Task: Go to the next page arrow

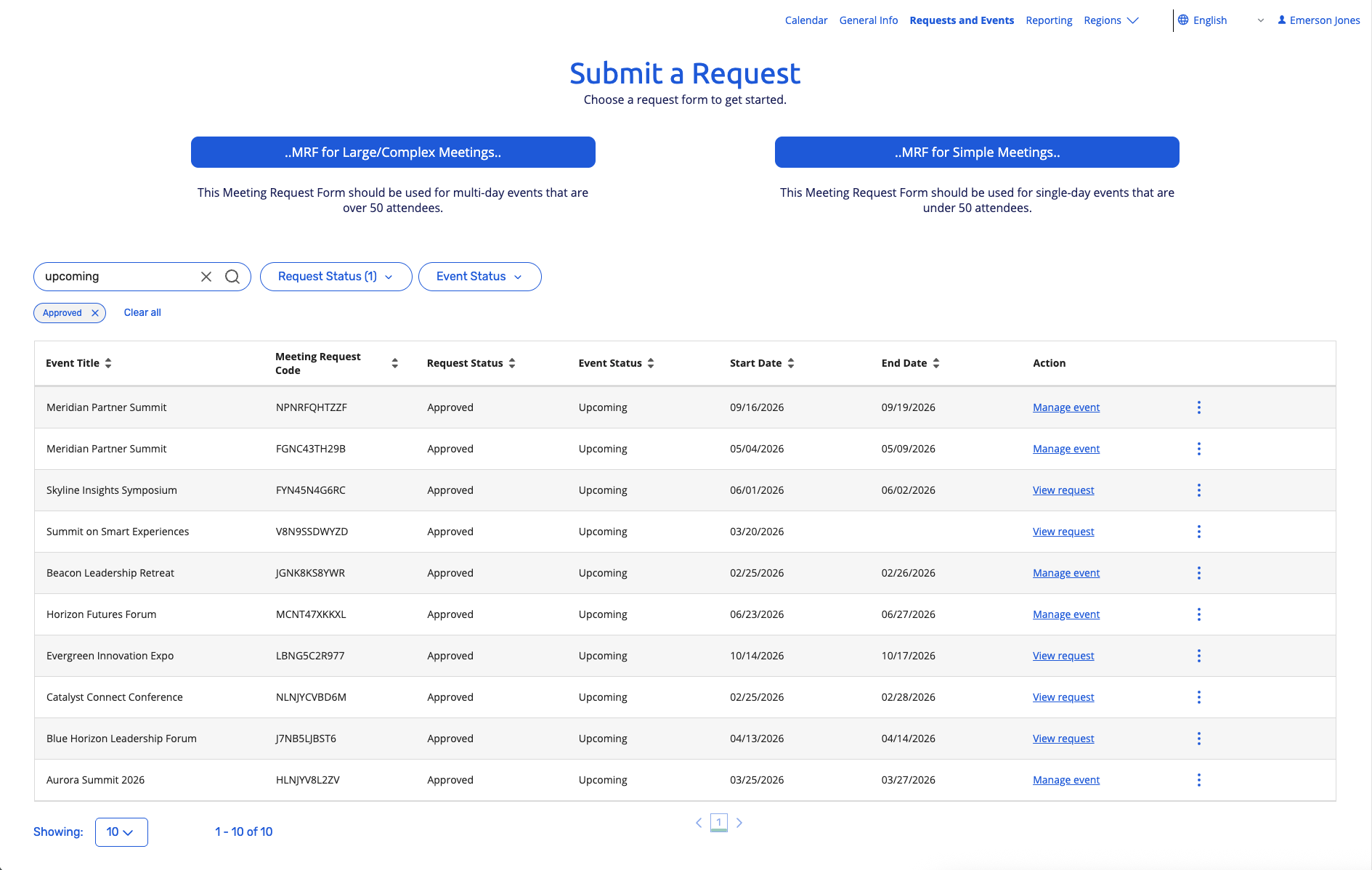Action: click(739, 823)
